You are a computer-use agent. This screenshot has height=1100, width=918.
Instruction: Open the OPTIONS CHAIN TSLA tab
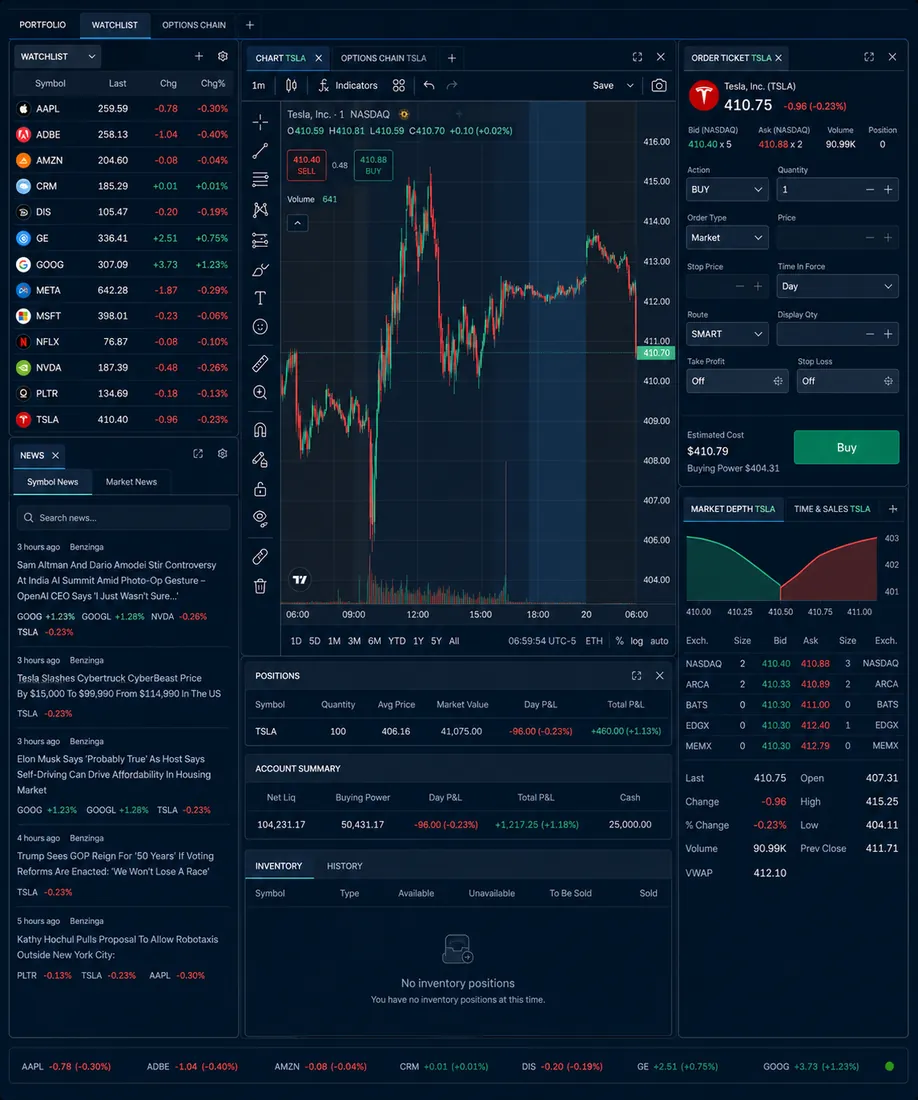[x=384, y=58]
